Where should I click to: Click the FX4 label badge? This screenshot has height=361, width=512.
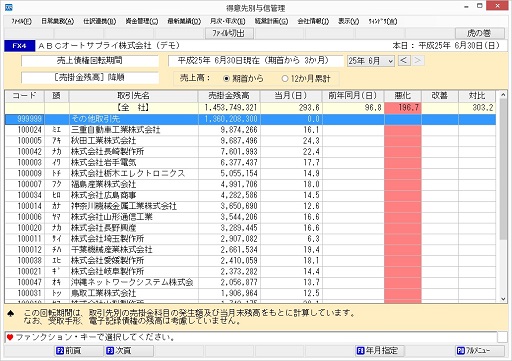[x=19, y=46]
